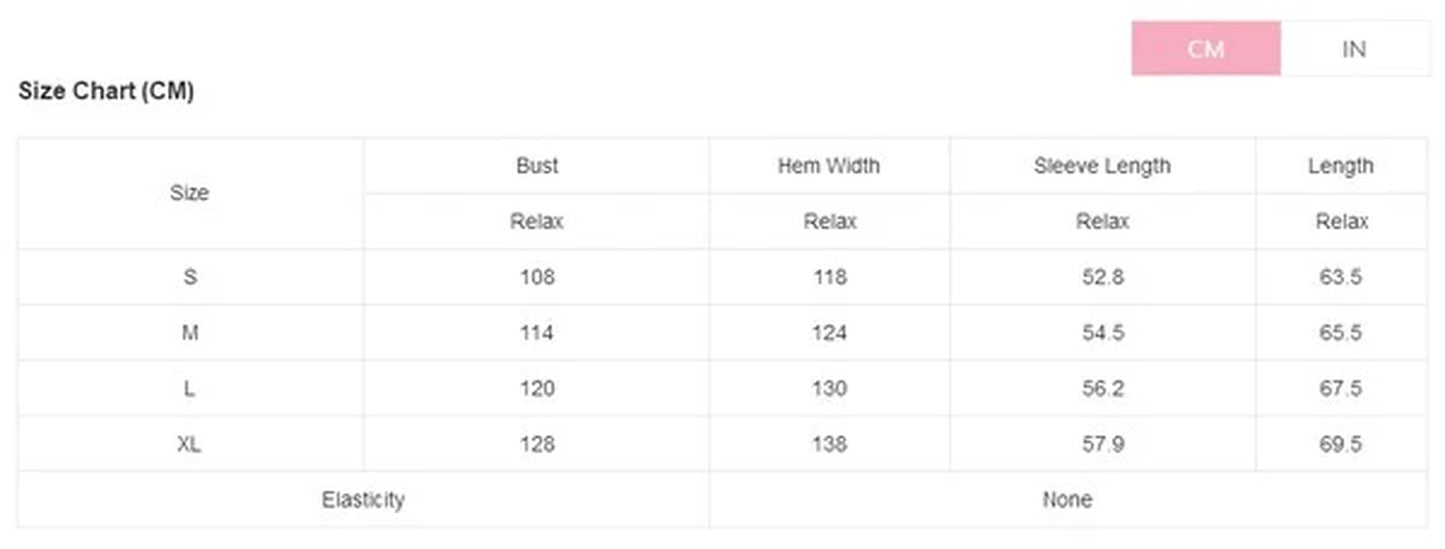The height and width of the screenshot is (549, 1445).
Task: Click the Size Chart (CM) heading
Action: click(106, 91)
